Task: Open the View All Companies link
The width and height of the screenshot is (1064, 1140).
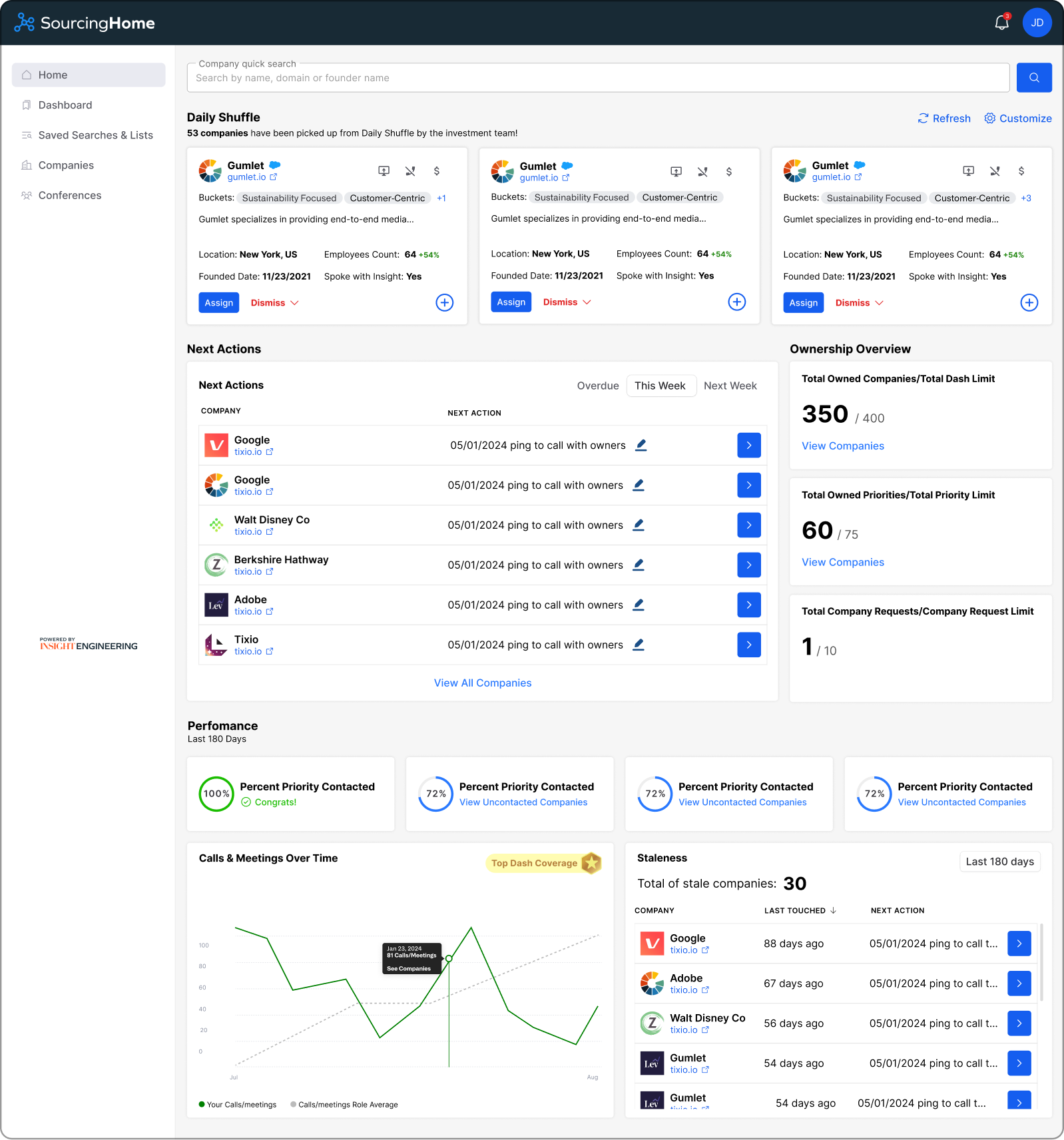Action: [x=483, y=683]
